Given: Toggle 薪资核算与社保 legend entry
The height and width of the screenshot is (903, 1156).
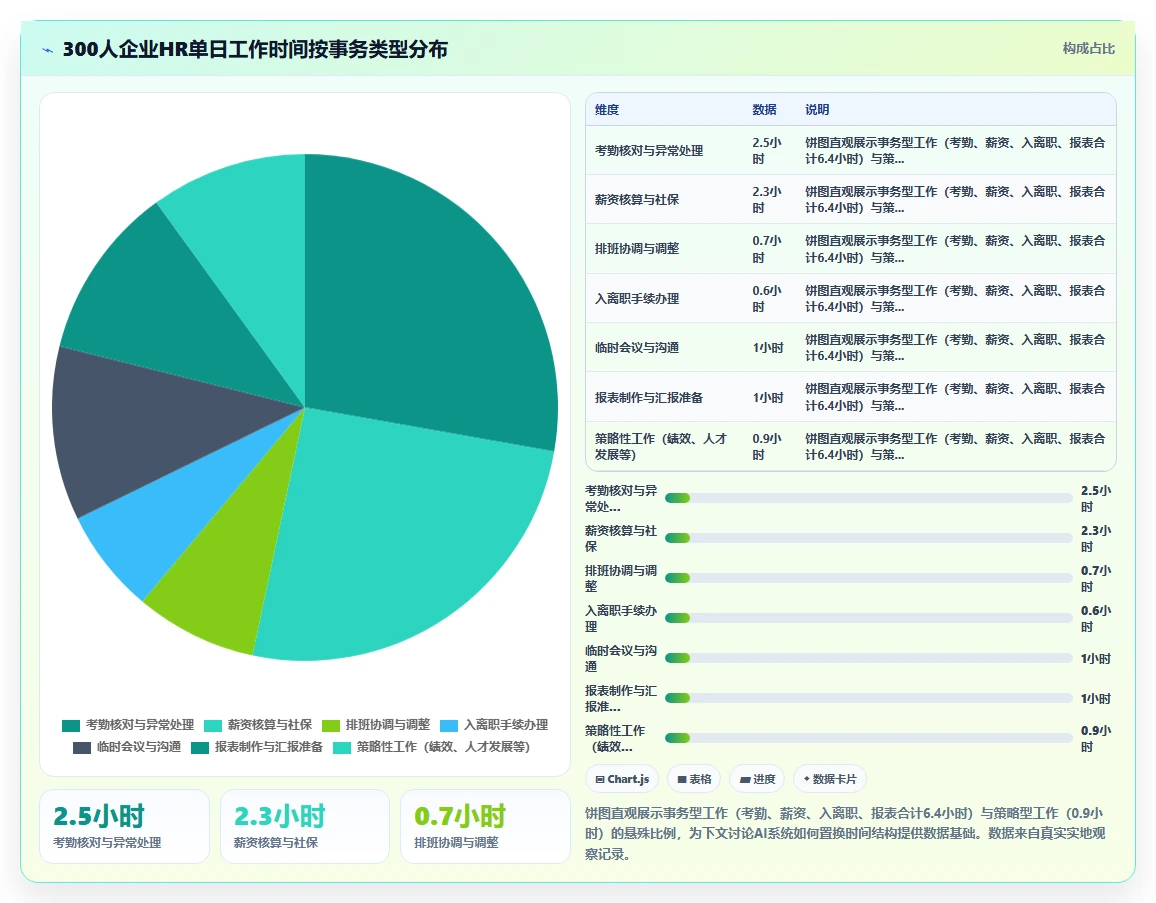Looking at the screenshot, I should [x=258, y=725].
